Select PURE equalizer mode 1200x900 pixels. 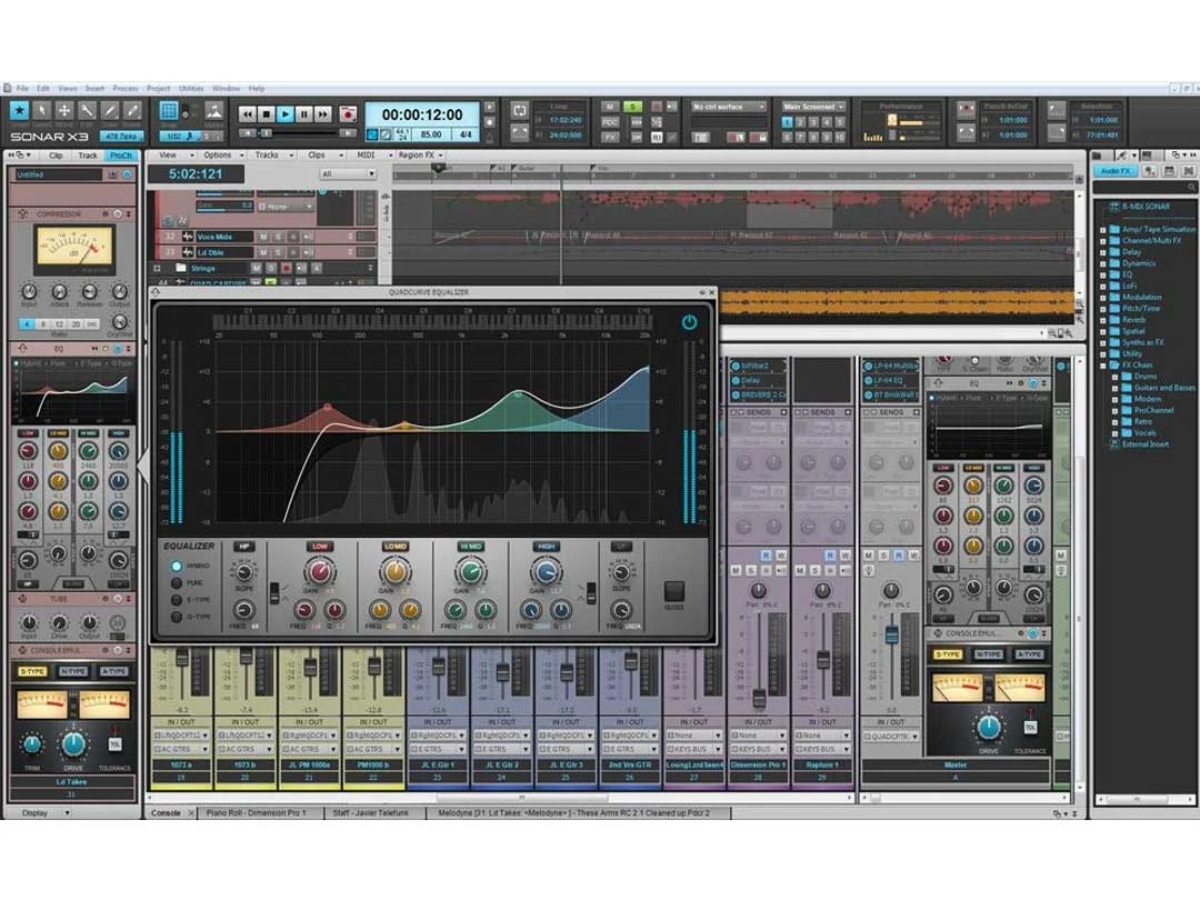pyautogui.click(x=176, y=583)
